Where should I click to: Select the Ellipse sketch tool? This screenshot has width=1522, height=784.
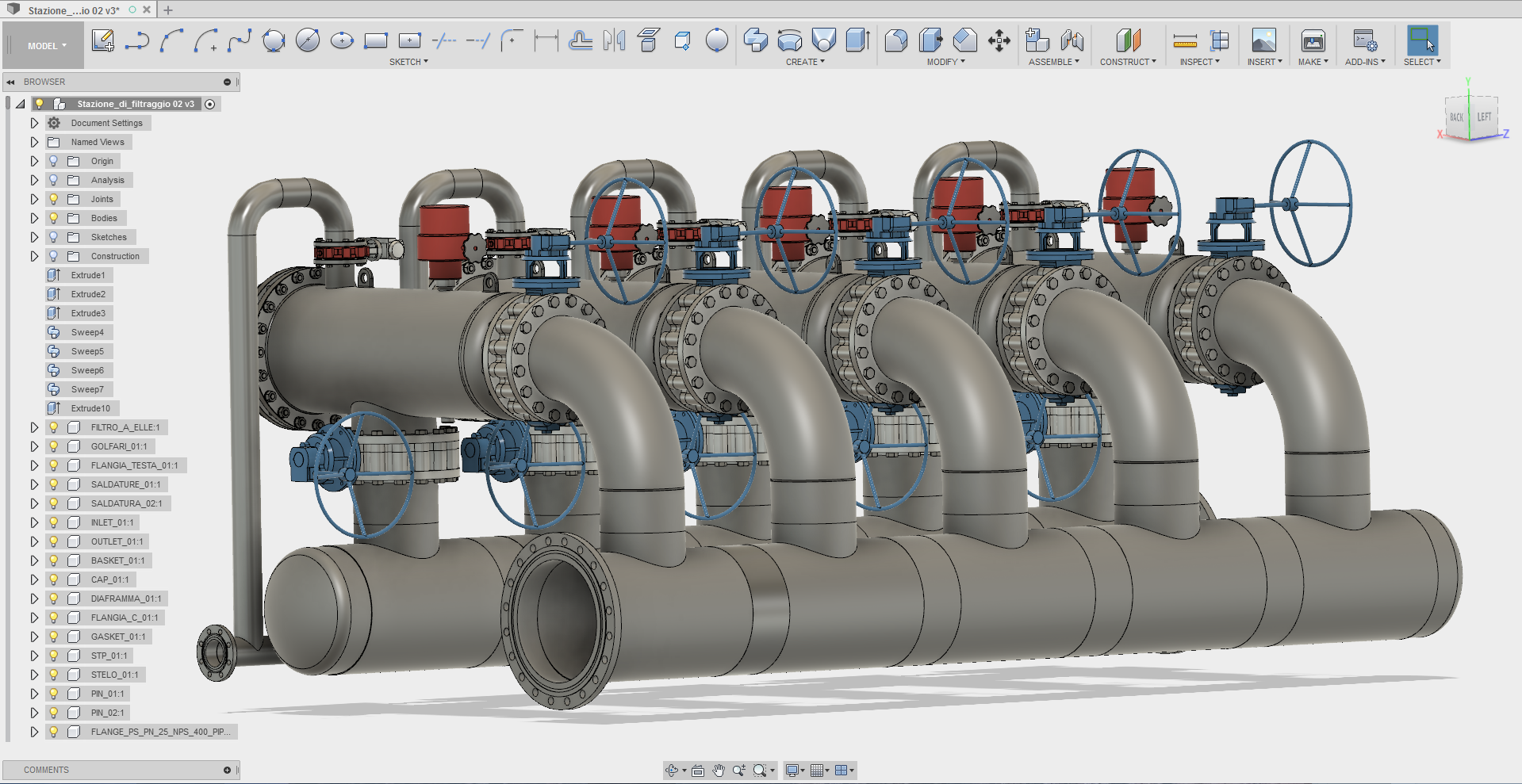coord(342,40)
